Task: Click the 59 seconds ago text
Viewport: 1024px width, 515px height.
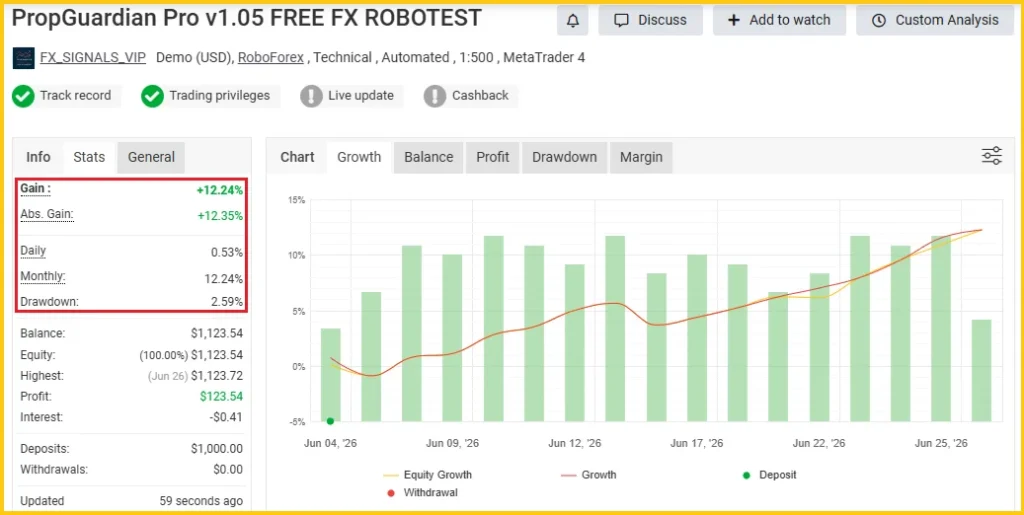Action: 201,501
